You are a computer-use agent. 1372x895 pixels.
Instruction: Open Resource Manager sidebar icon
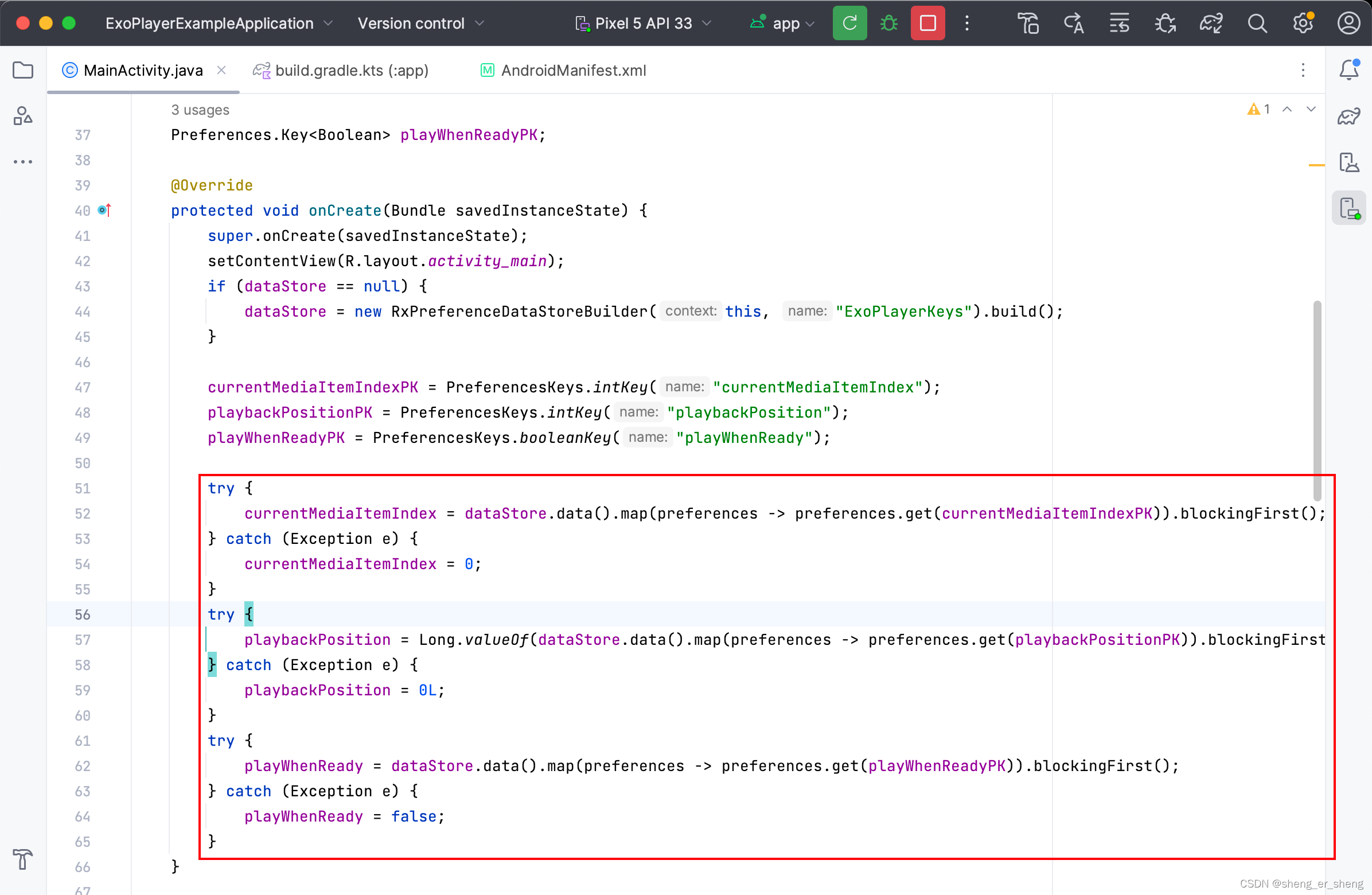tap(23, 116)
